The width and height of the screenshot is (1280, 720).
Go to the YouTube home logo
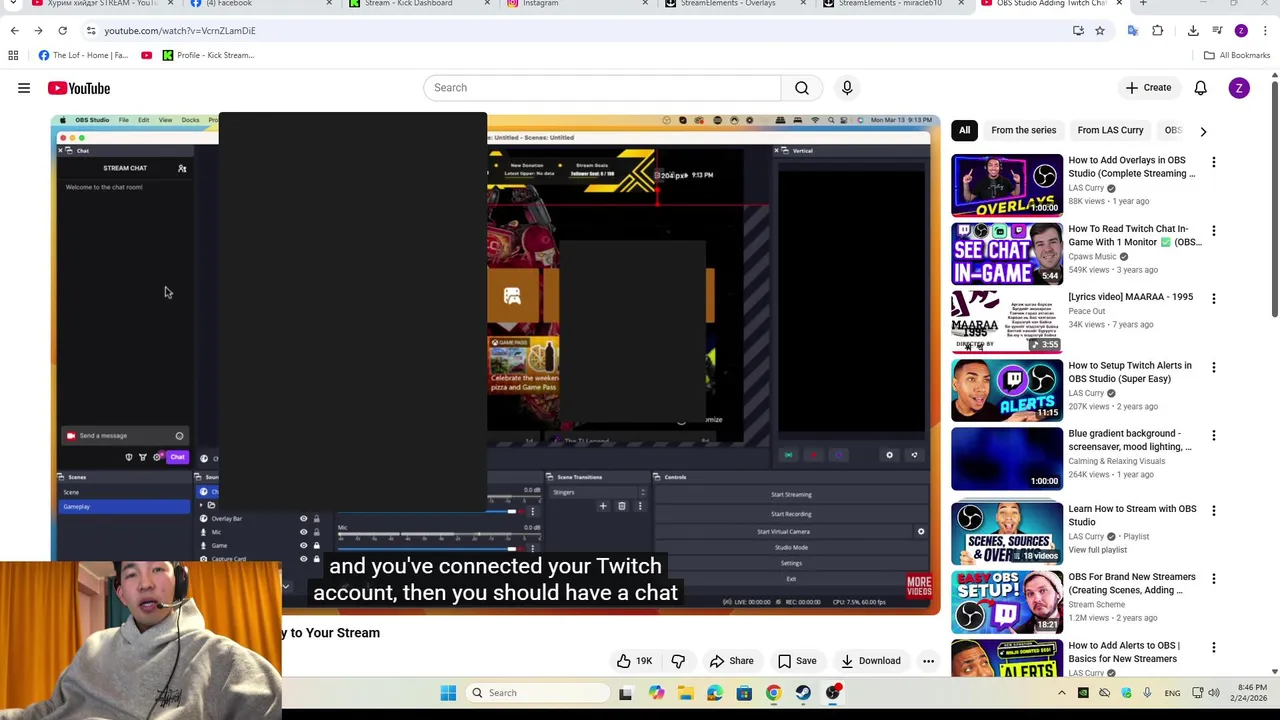pyautogui.click(x=79, y=88)
